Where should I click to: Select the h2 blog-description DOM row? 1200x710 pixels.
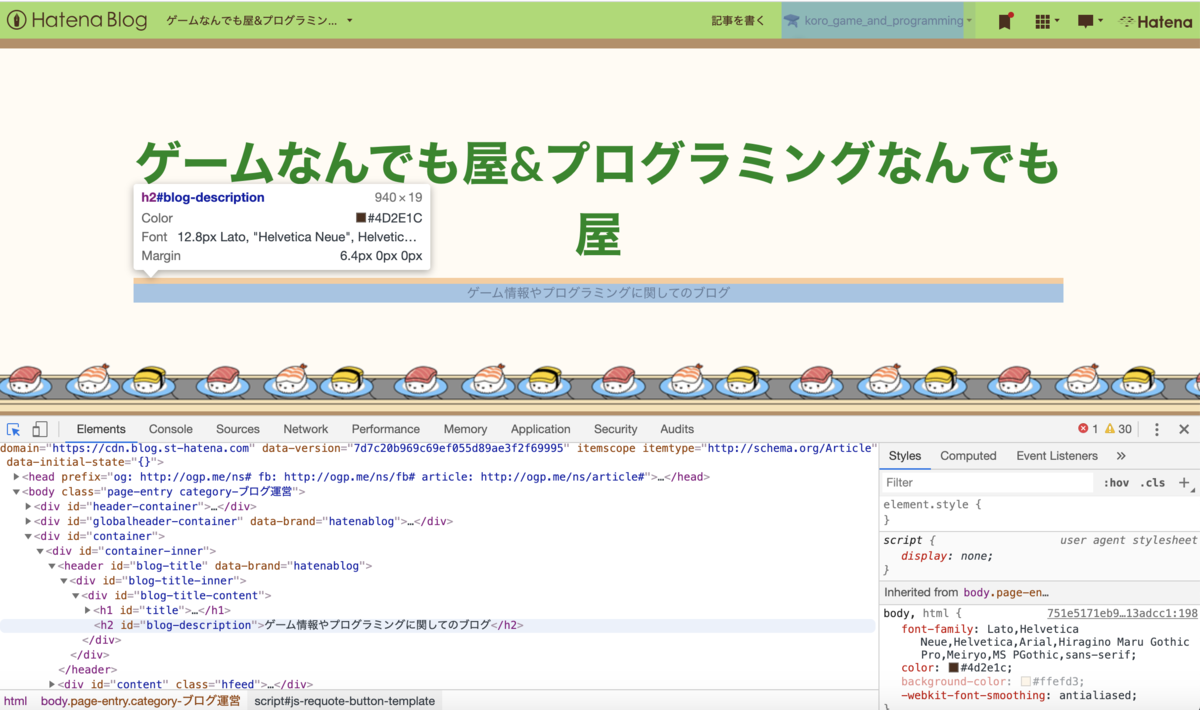point(438,625)
